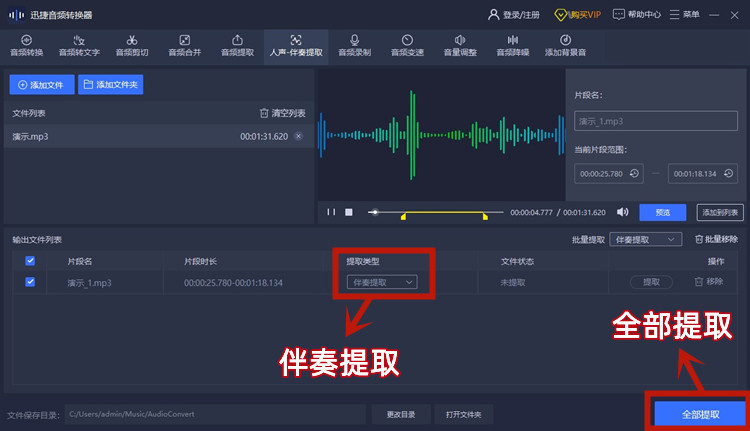Open the 音频转换 audio convert tool
750x431 pixels.
pyautogui.click(x=27, y=46)
